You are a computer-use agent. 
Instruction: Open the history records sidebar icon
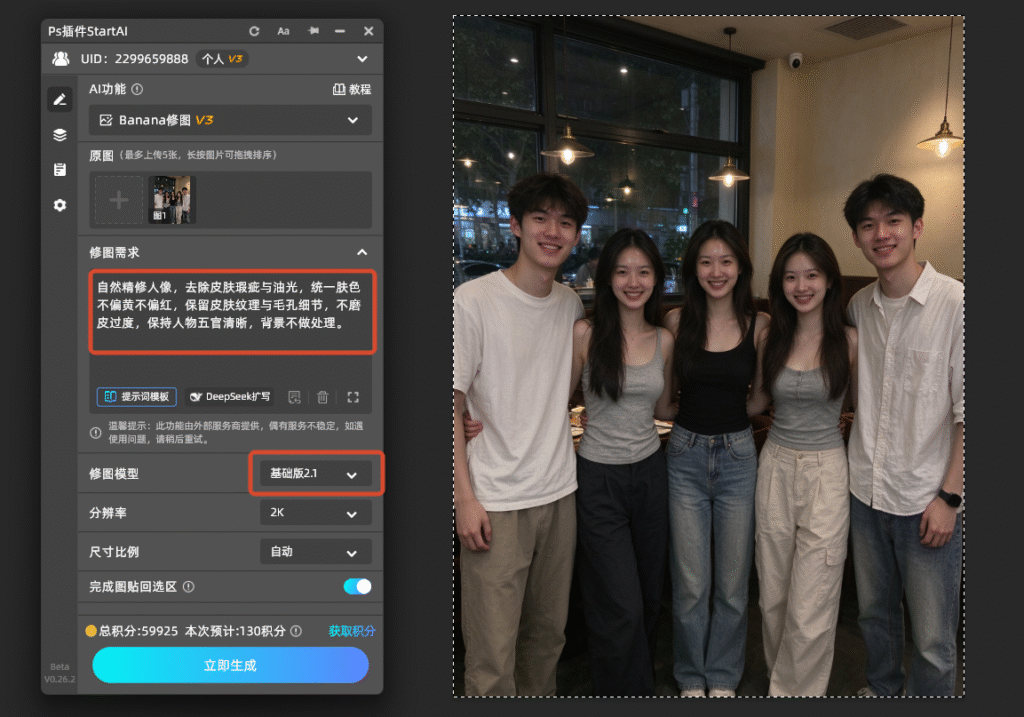click(x=60, y=170)
